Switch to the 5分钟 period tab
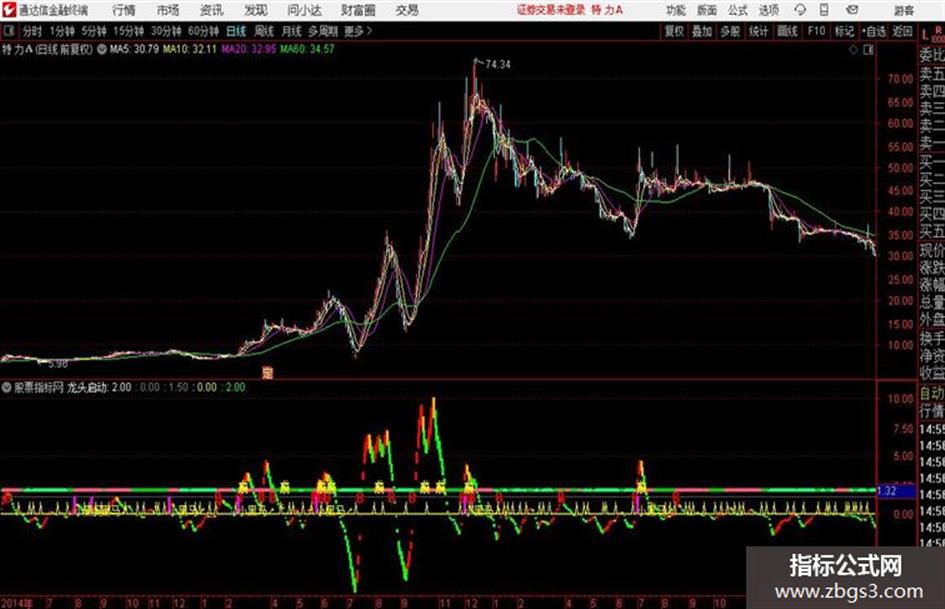This screenshot has width=945, height=609. [x=94, y=31]
